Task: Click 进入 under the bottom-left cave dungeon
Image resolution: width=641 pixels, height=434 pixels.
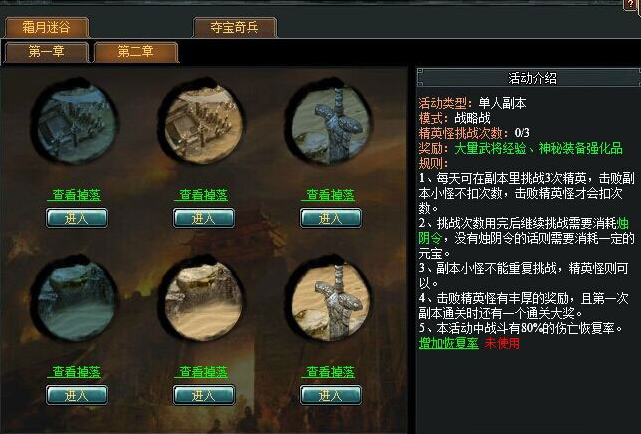Action: 76,395
